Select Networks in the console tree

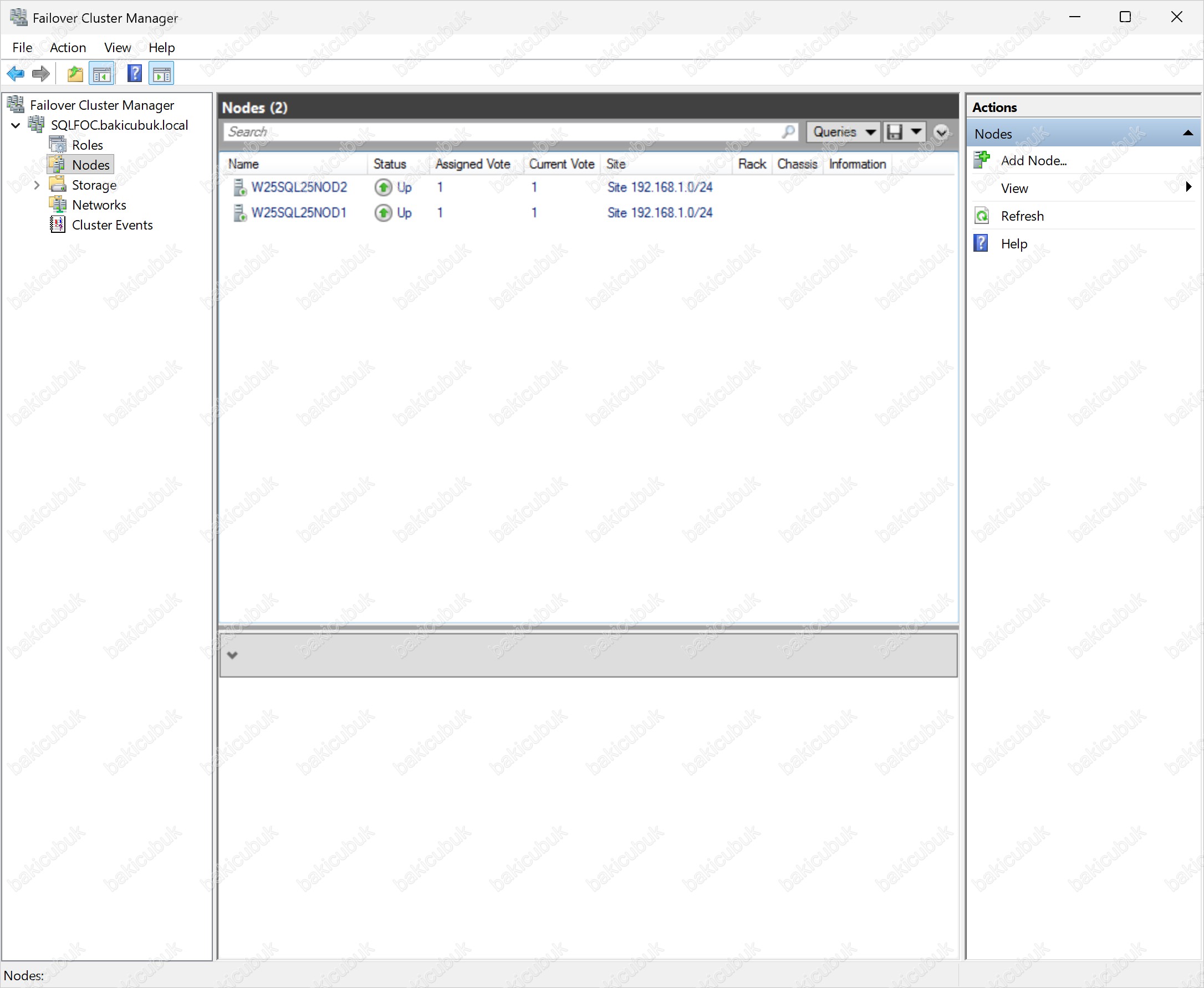(99, 205)
